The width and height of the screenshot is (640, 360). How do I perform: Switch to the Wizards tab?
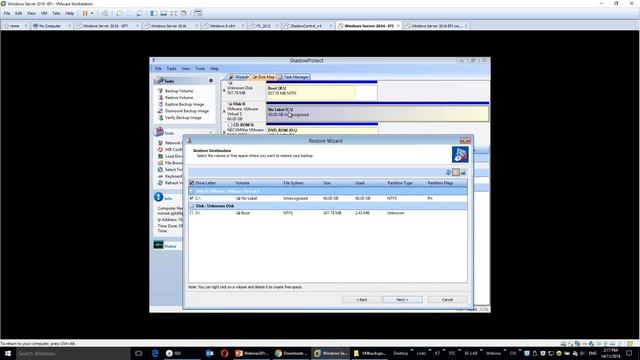tap(239, 77)
